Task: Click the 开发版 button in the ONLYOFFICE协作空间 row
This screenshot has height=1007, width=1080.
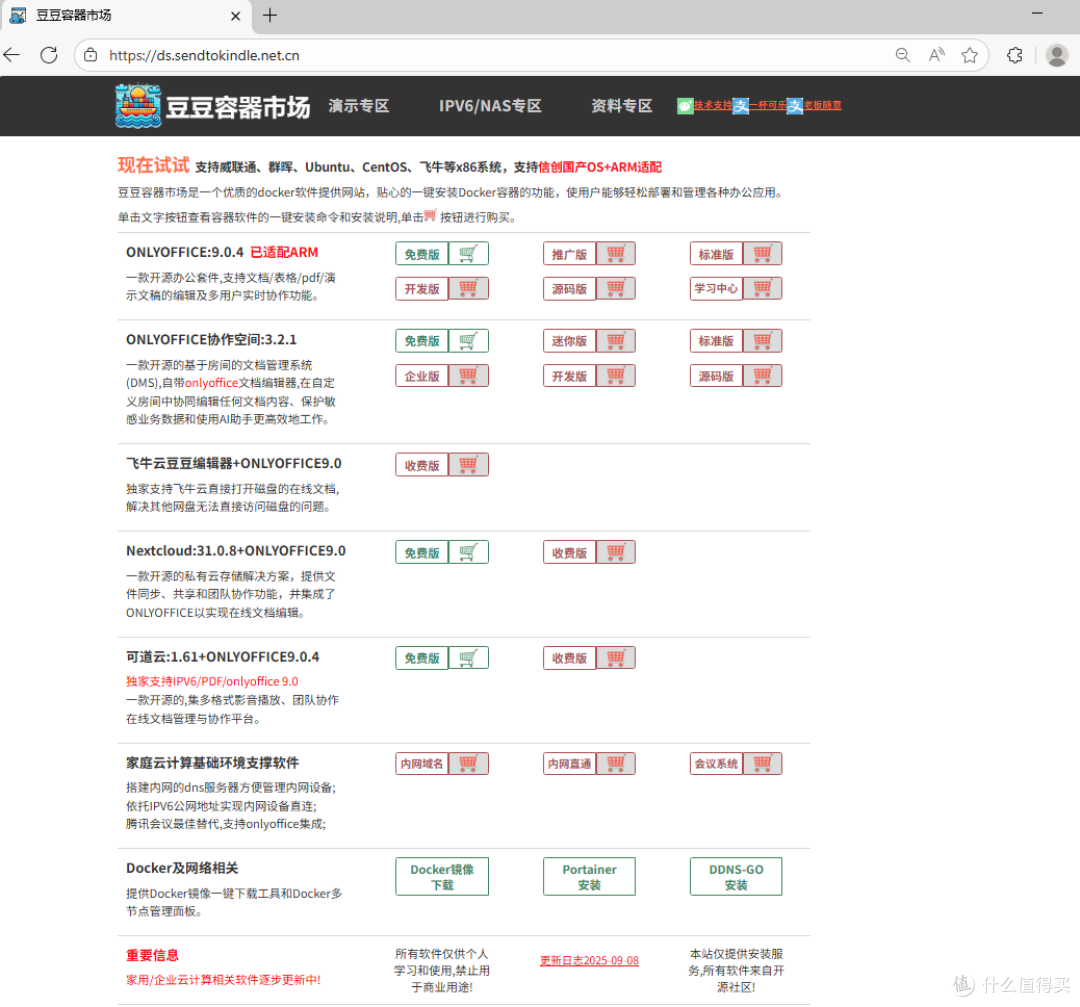Action: [x=570, y=375]
